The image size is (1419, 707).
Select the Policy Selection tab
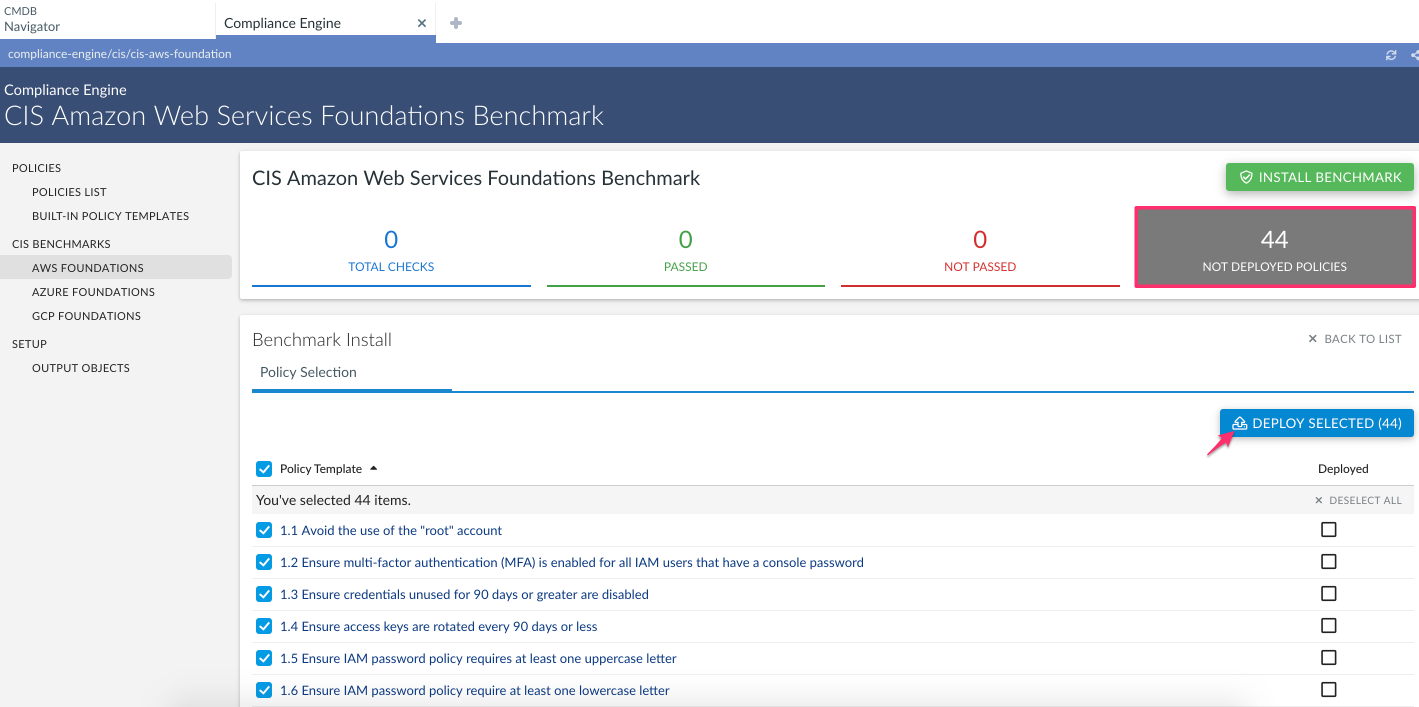coord(308,372)
